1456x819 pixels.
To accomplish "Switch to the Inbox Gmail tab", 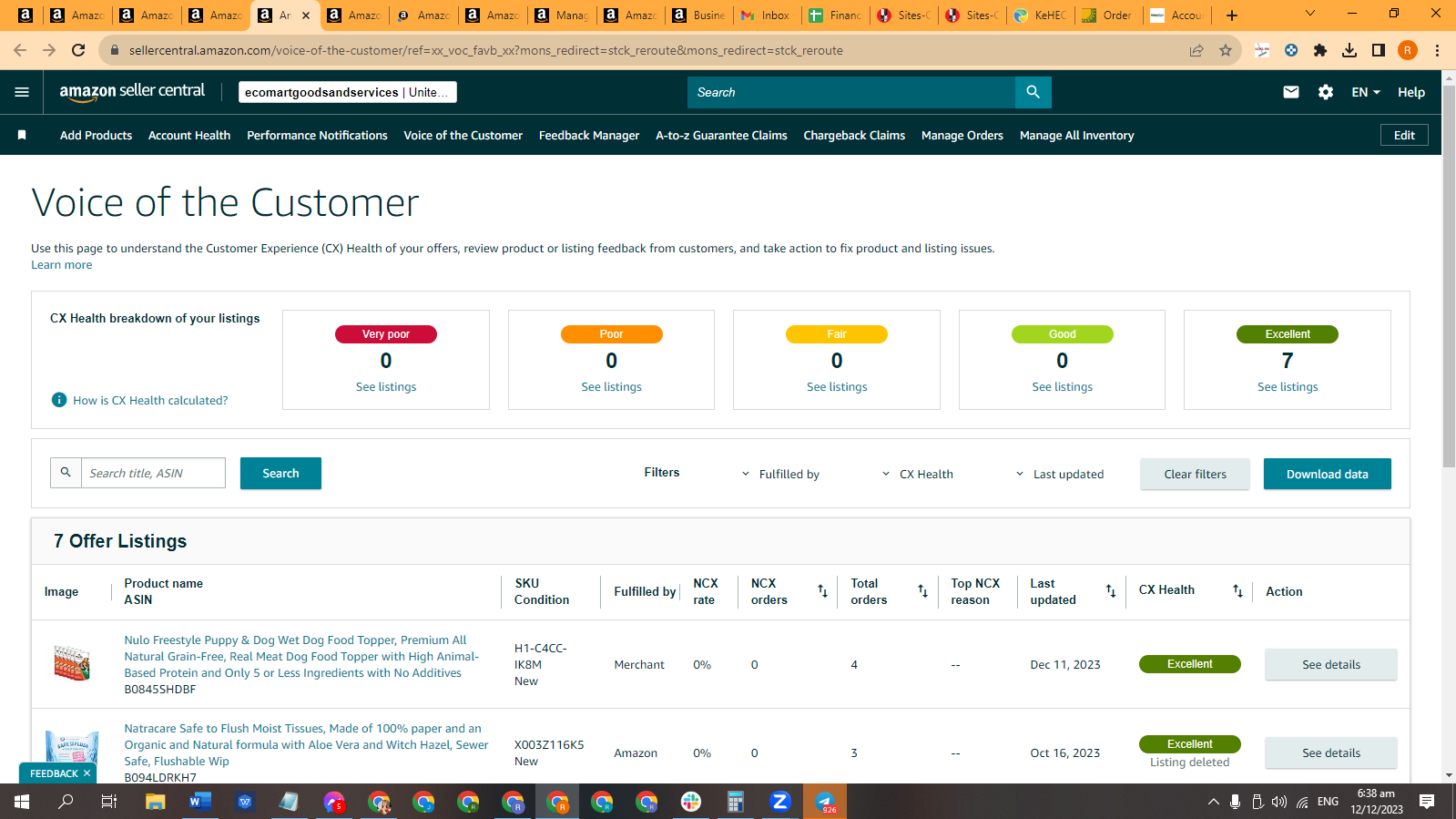I will point(766,15).
